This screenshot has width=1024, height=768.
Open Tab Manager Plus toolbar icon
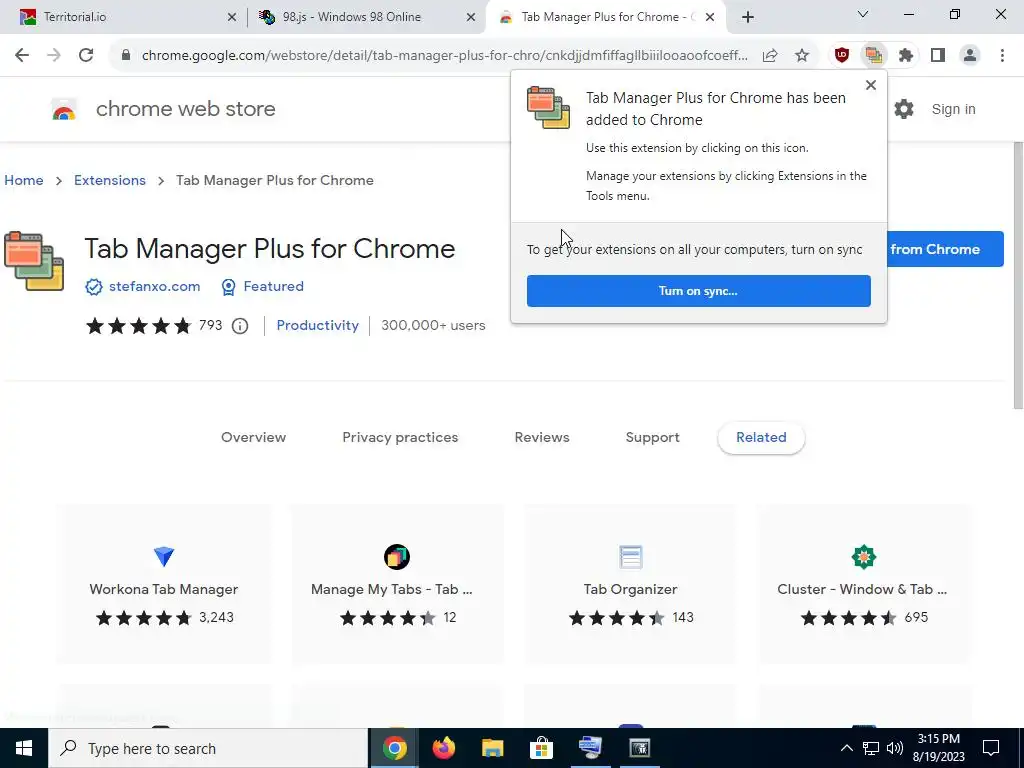point(873,56)
